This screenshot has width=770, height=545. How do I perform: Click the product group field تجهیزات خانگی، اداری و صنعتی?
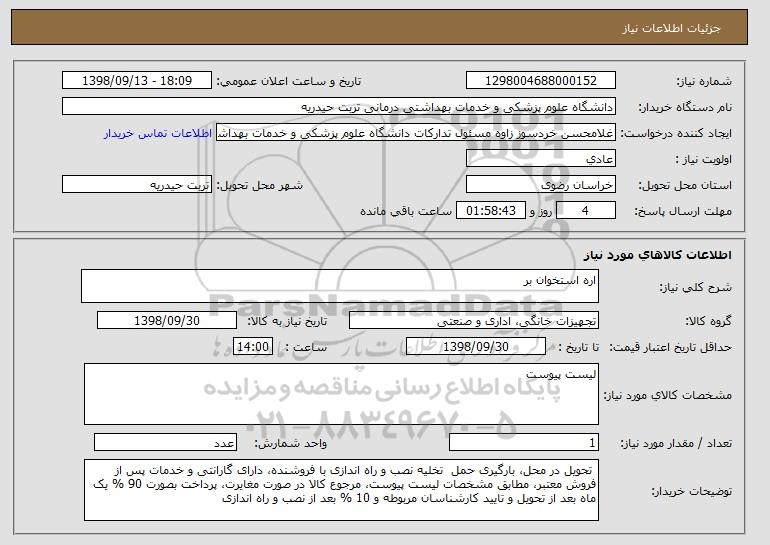474,321
